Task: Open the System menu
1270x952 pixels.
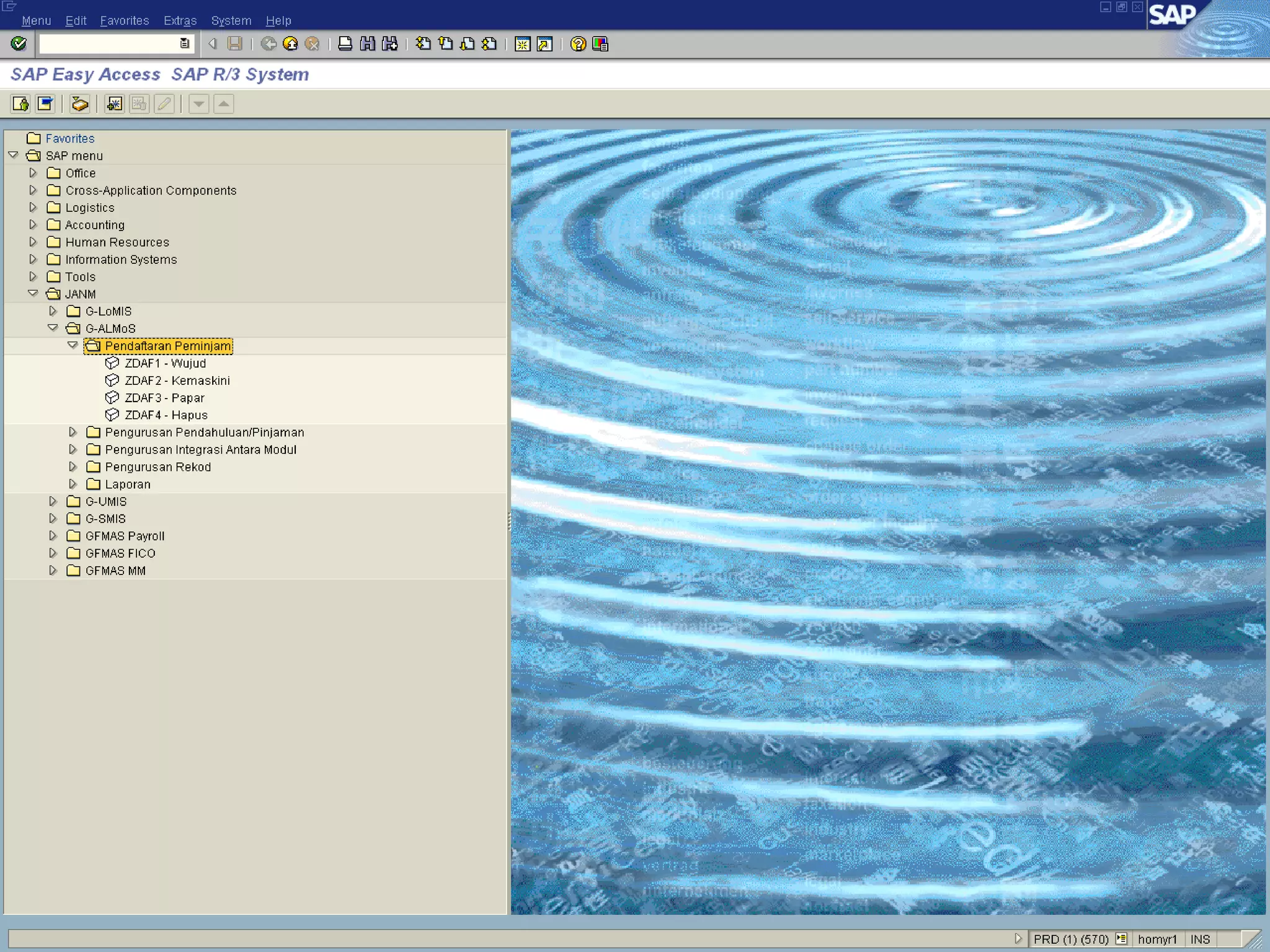Action: click(231, 20)
